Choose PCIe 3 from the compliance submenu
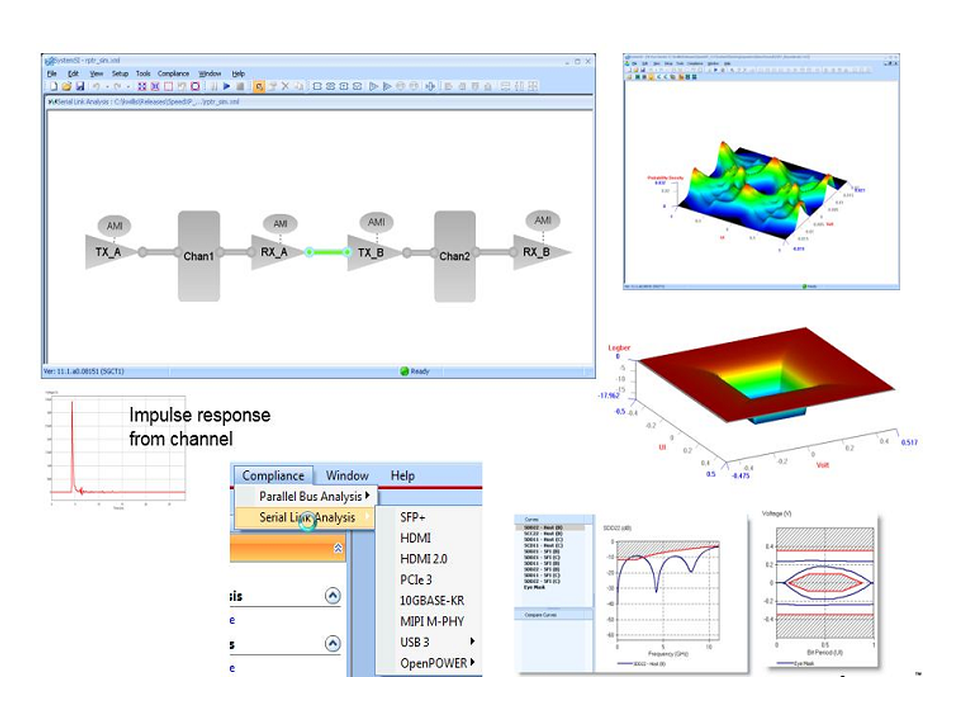 (x=416, y=580)
